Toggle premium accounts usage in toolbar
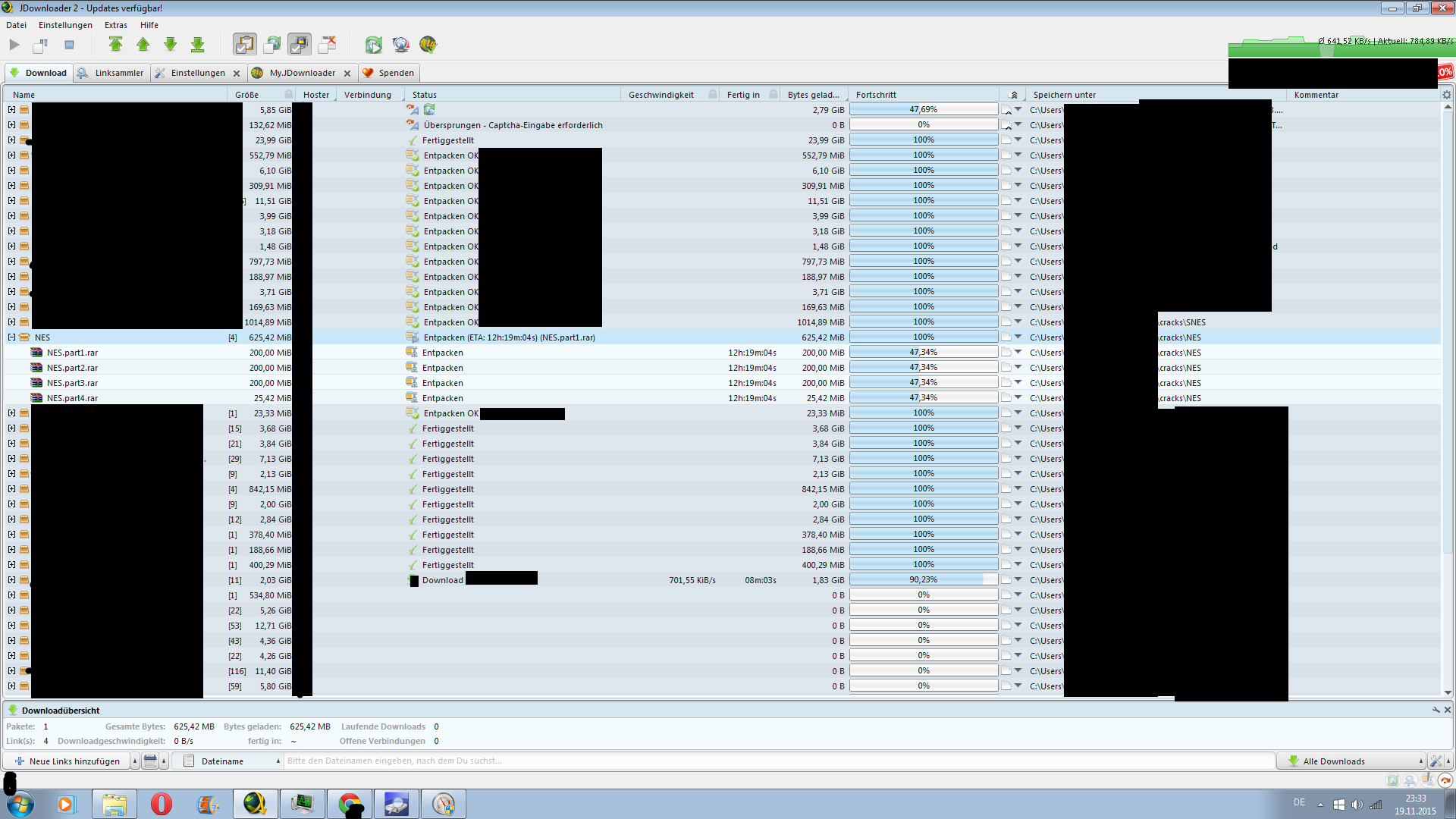The width and height of the screenshot is (1456, 819). (300, 45)
